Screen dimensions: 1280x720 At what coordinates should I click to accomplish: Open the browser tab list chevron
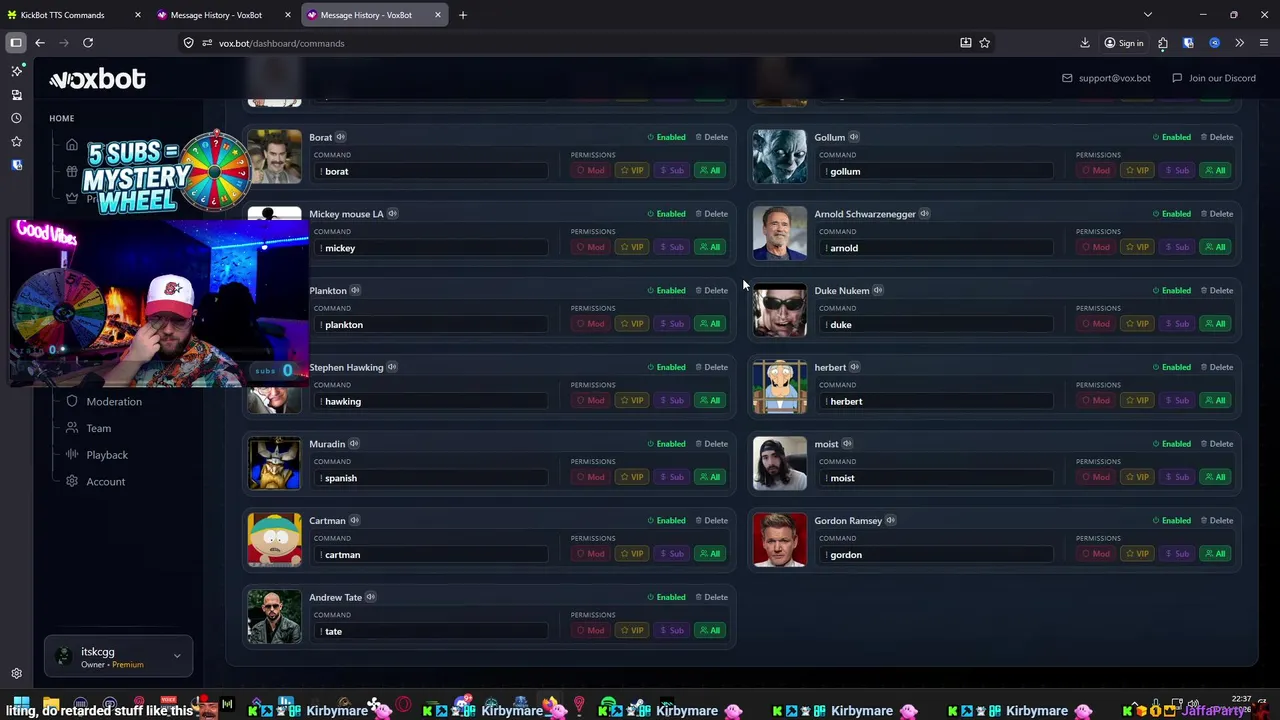[1148, 15]
